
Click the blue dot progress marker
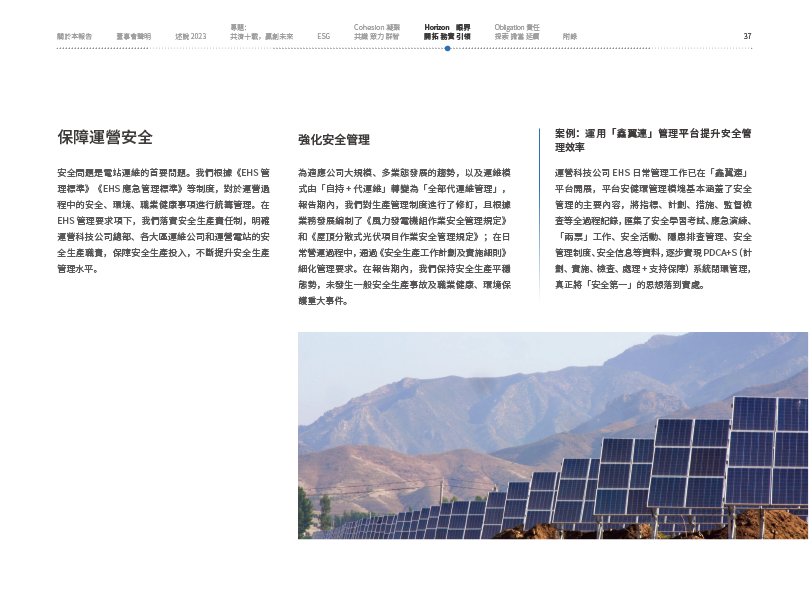(x=447, y=48)
